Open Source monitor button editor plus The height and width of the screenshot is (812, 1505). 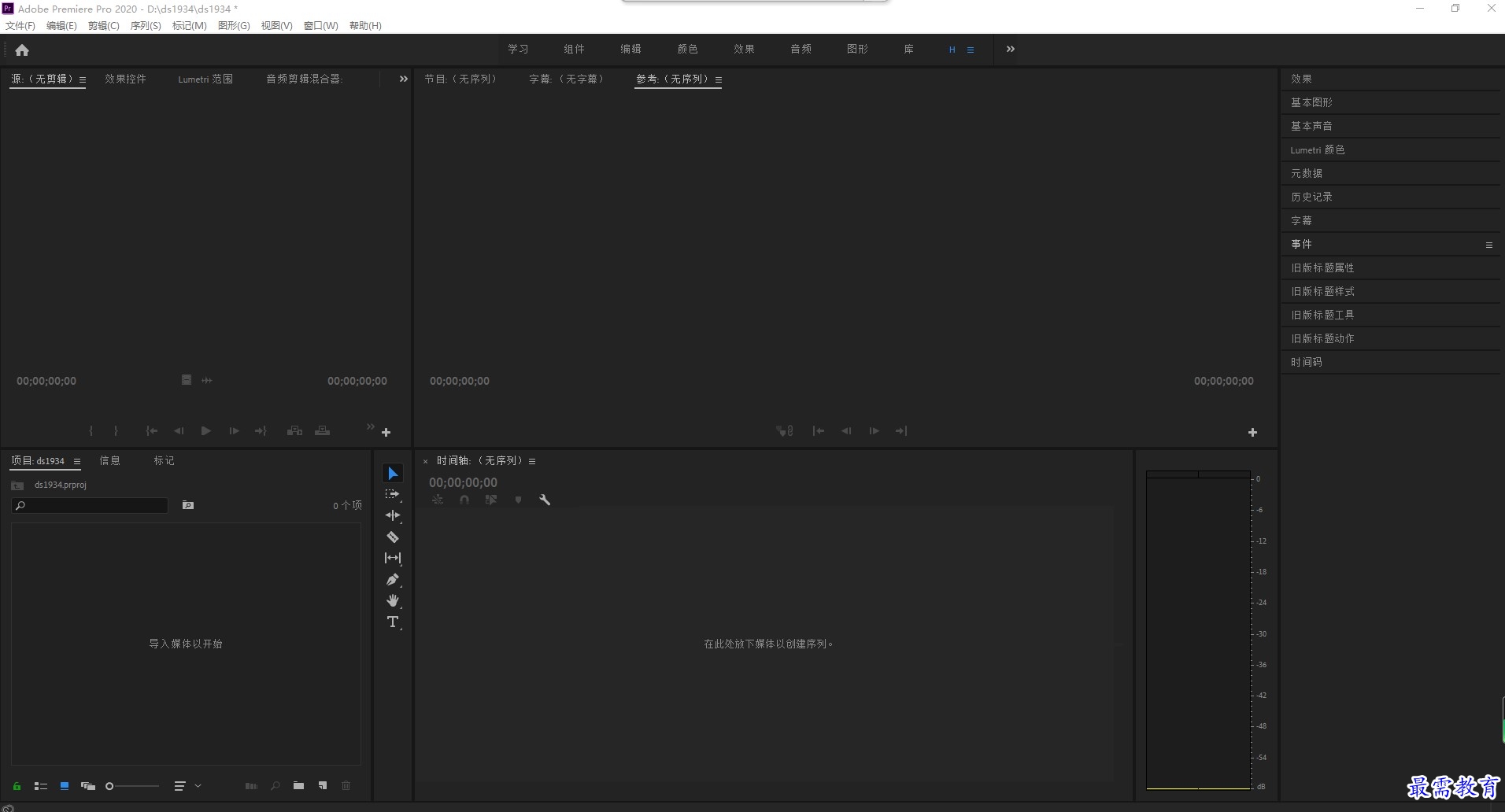pos(386,432)
